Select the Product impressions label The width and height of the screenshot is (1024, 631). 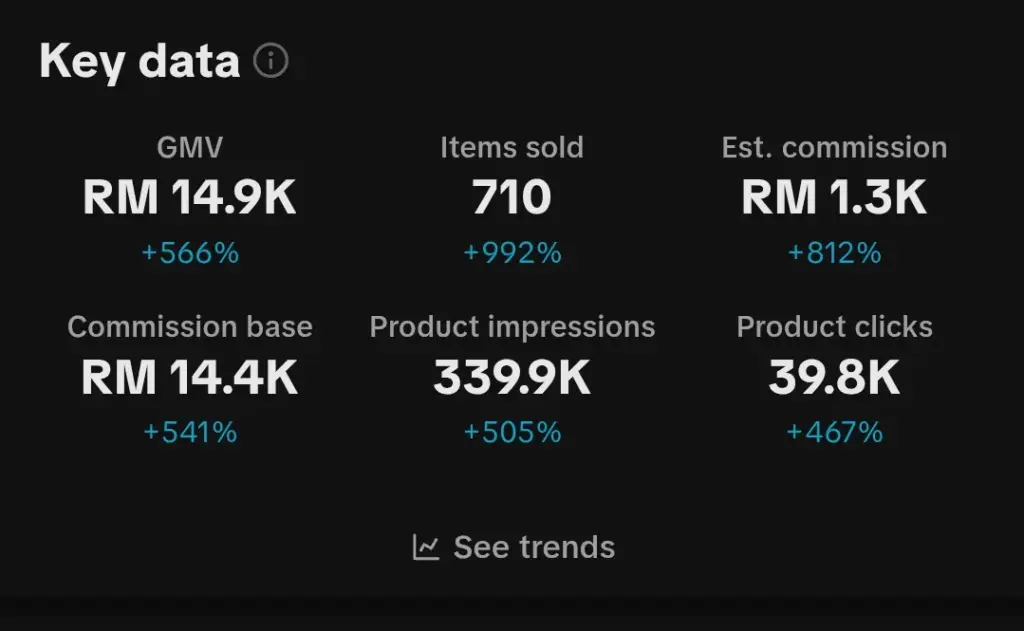pyautogui.click(x=512, y=327)
